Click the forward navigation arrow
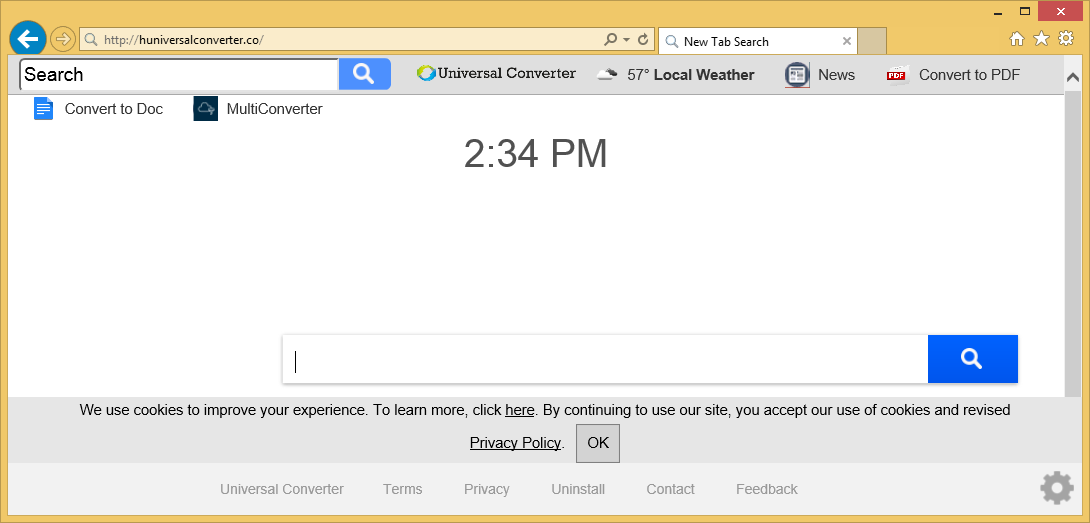This screenshot has width=1090, height=523. click(x=63, y=39)
